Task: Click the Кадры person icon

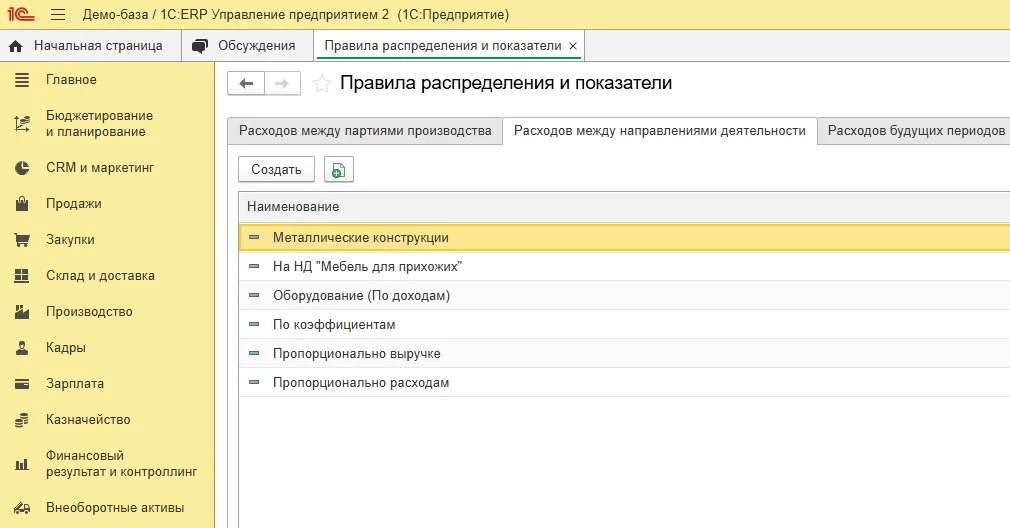Action: click(22, 348)
